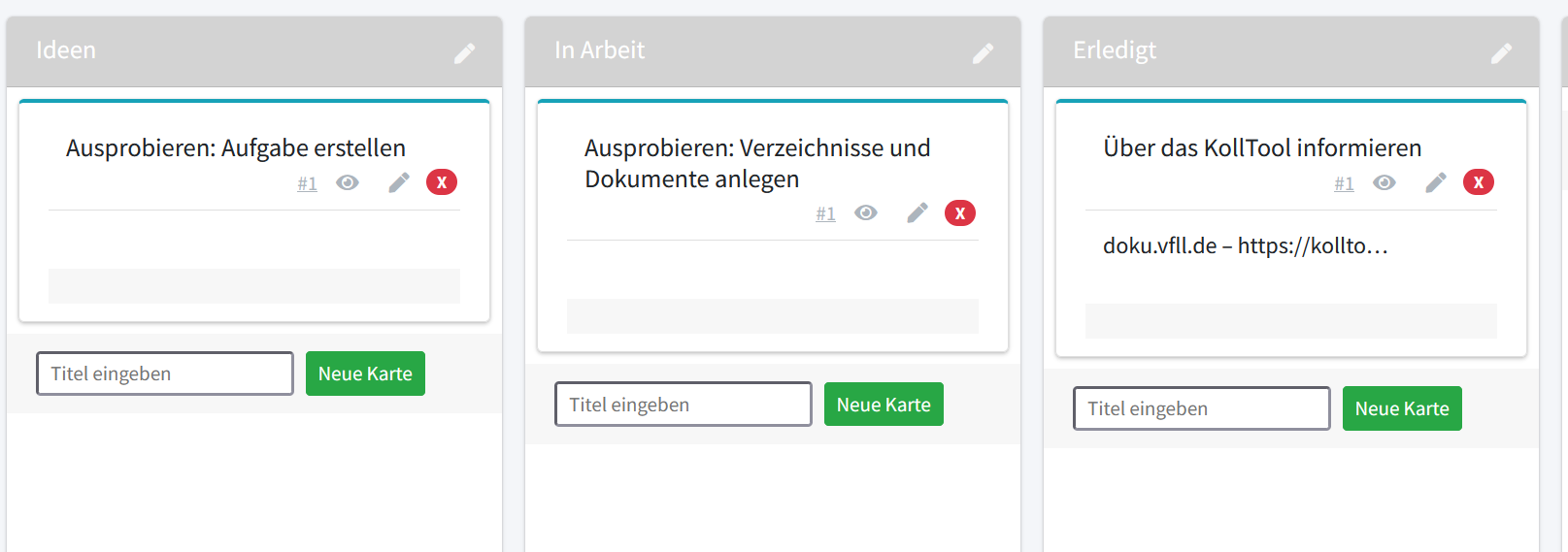Toggle eye icon on 'KollTool informieren' card
The height and width of the screenshot is (552, 1568).
(x=1385, y=182)
